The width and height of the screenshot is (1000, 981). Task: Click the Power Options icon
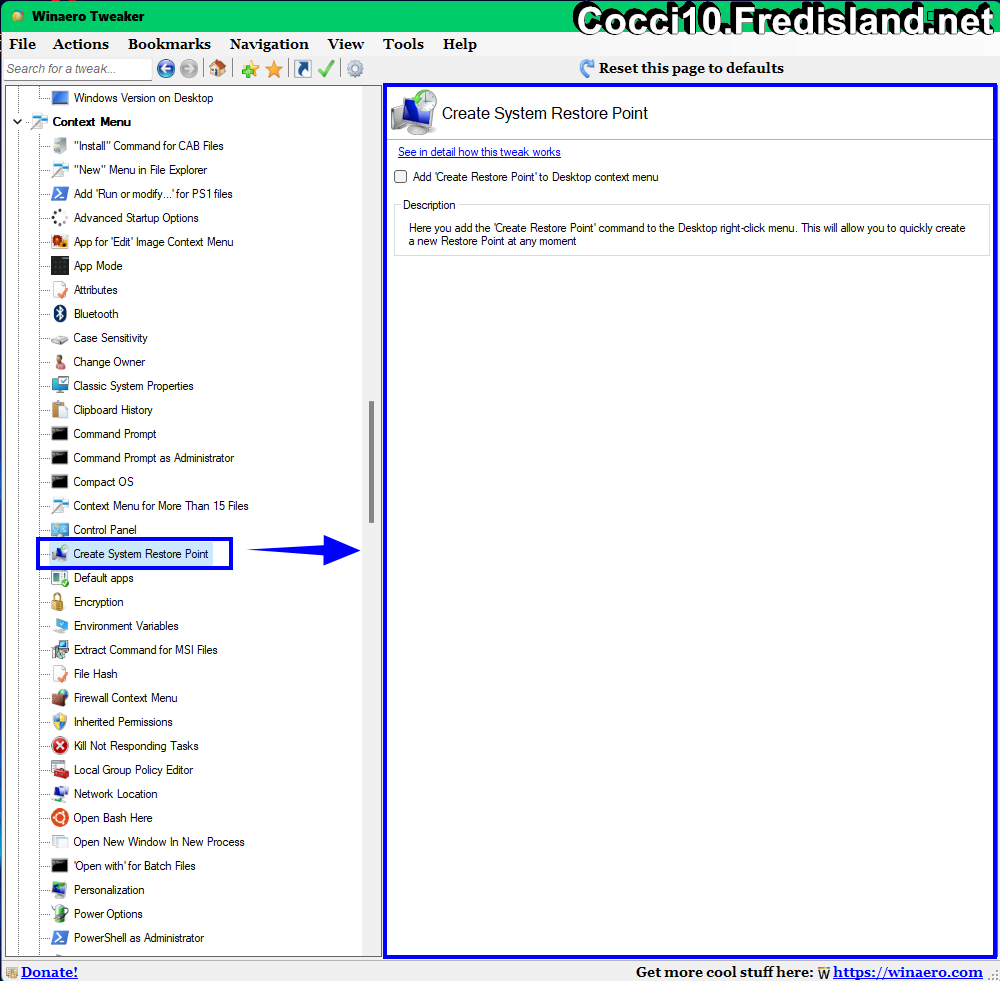tap(60, 913)
